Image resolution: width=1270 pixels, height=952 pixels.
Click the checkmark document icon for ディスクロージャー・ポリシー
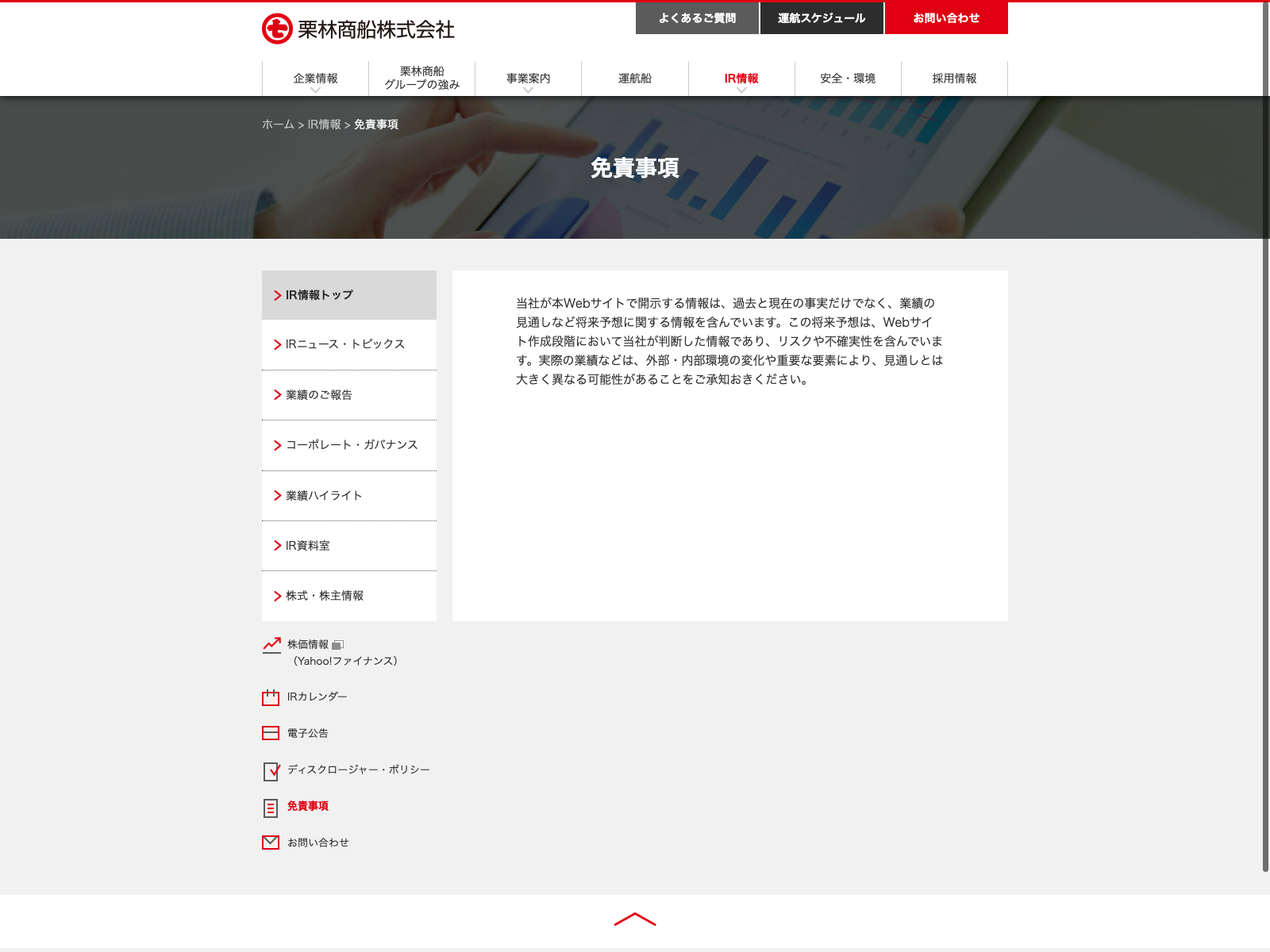[x=271, y=770]
